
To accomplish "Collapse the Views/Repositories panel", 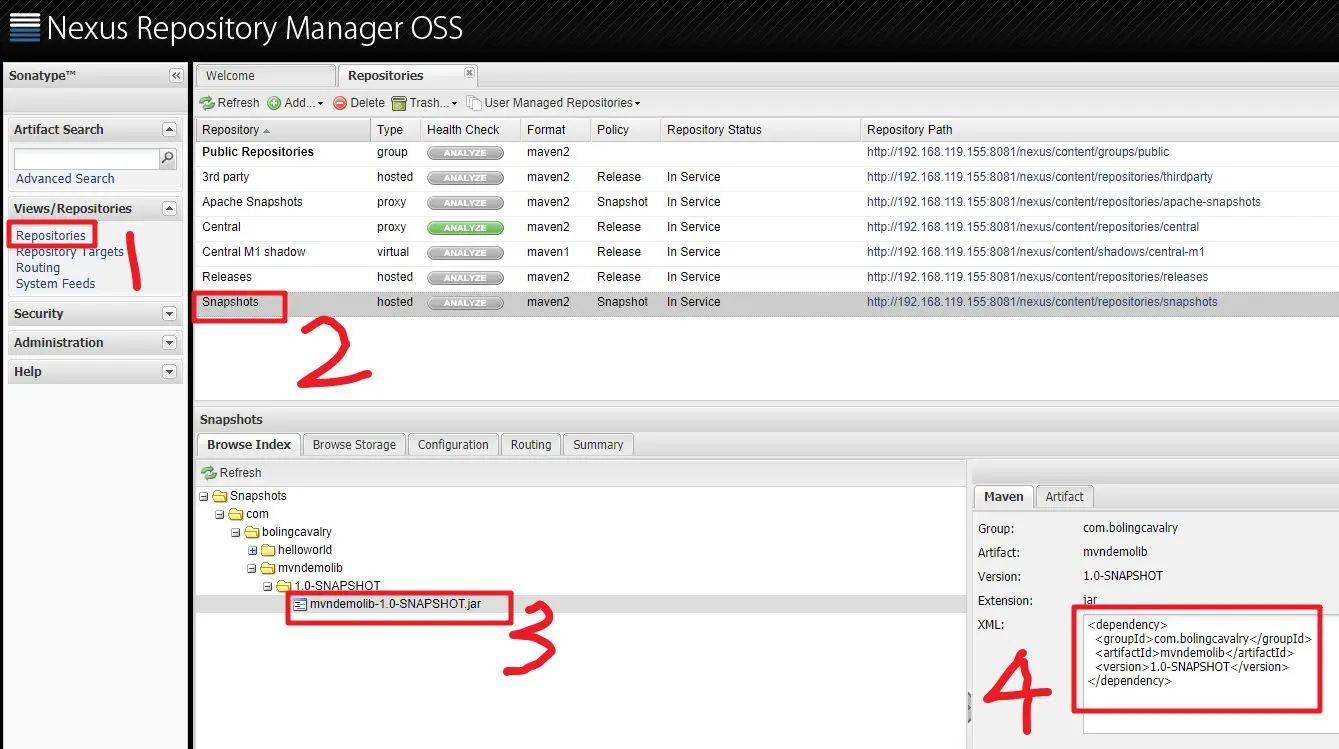I will click(x=169, y=209).
